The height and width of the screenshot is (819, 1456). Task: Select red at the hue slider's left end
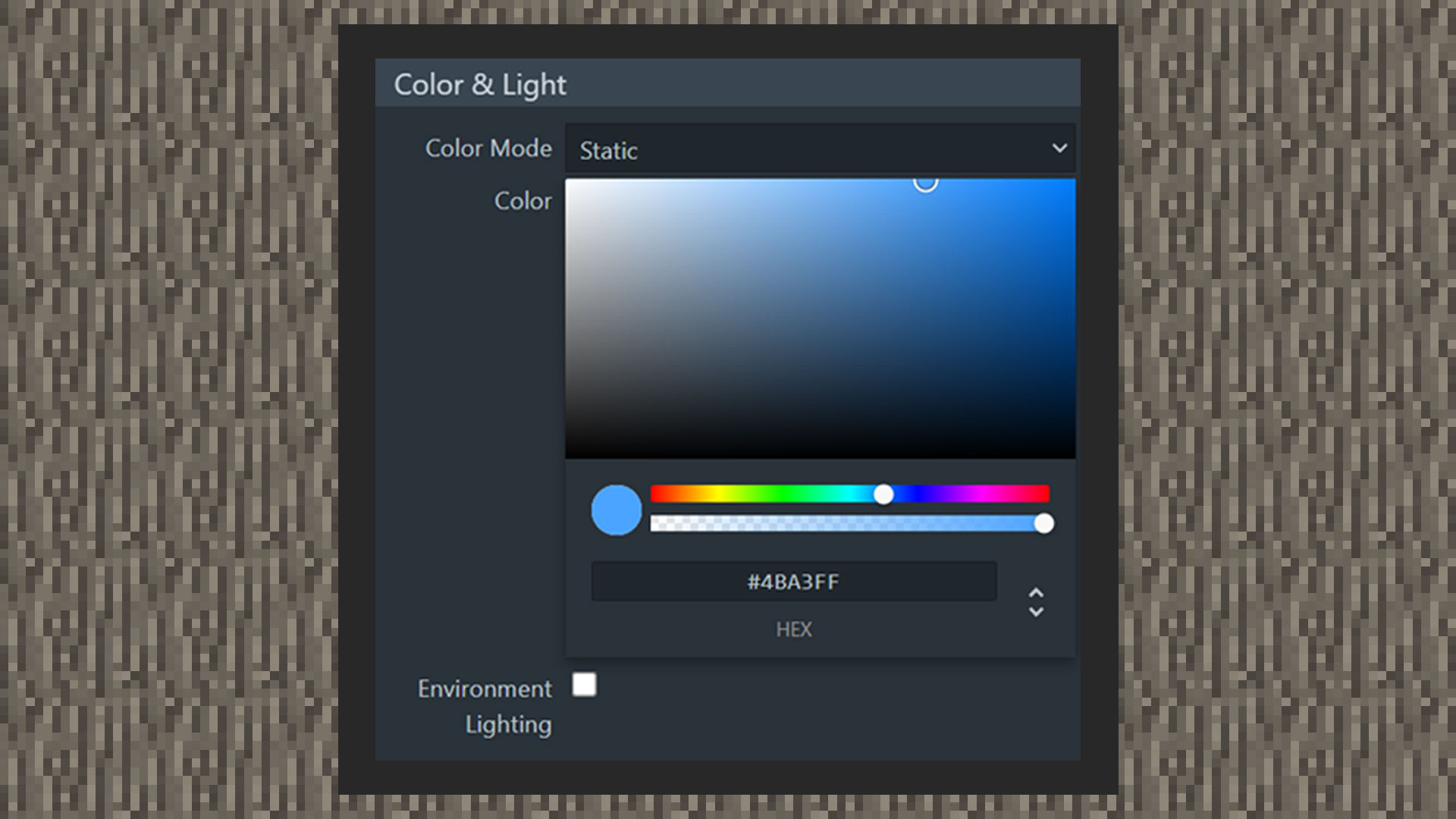click(654, 494)
